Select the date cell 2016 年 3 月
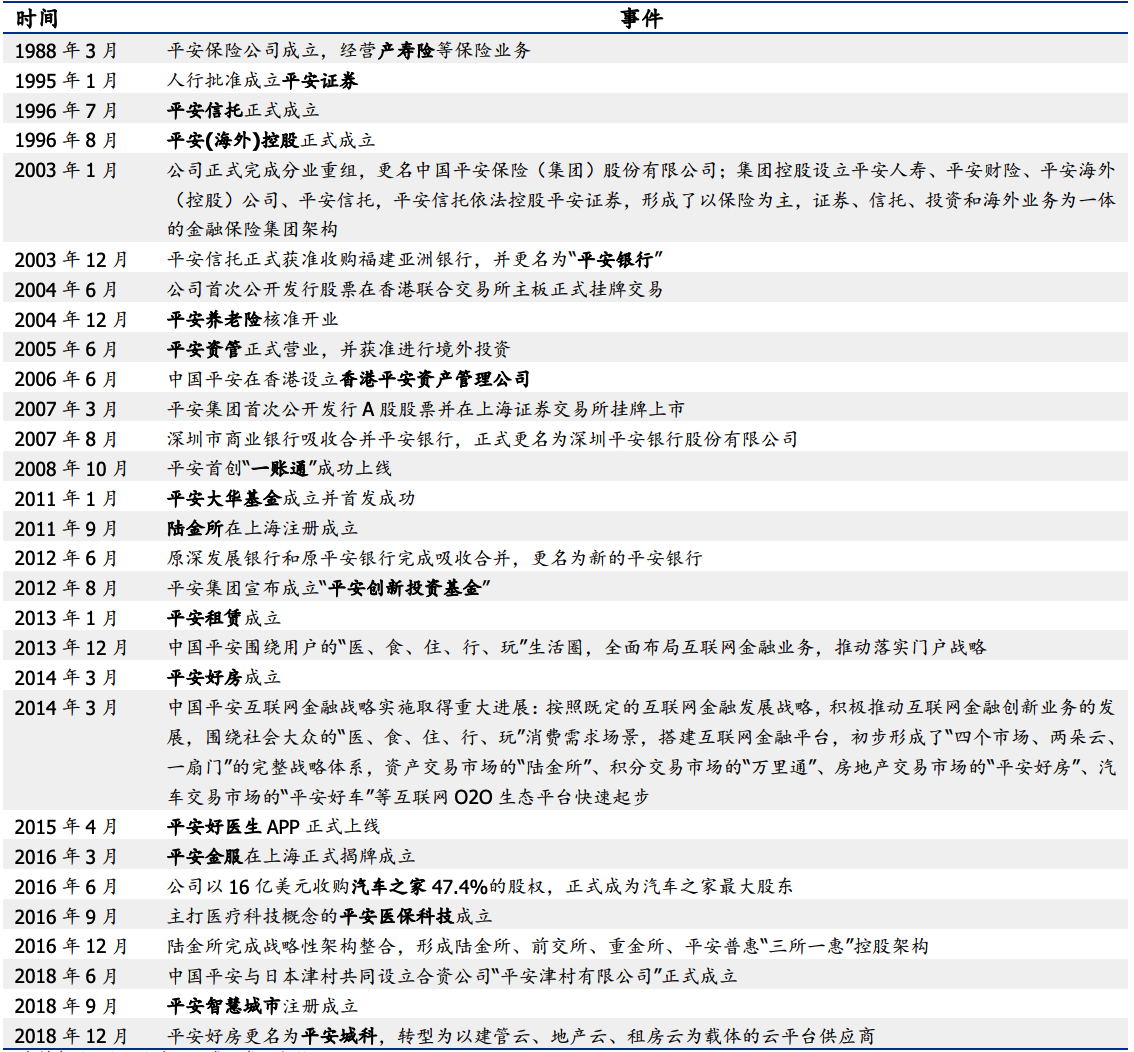This screenshot has width=1134, height=1052. click(66, 857)
